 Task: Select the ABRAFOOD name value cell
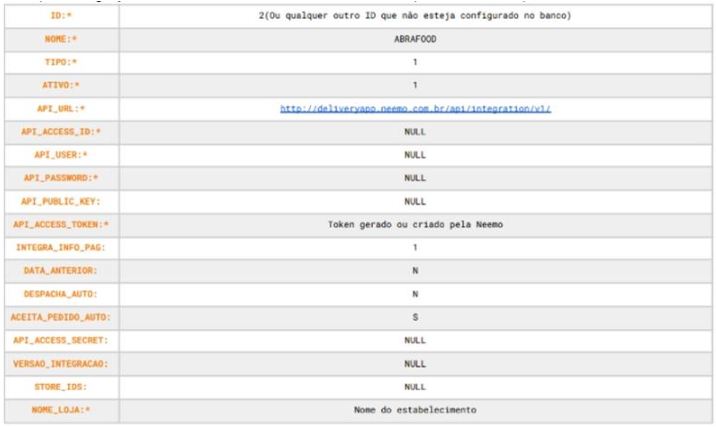pos(416,39)
